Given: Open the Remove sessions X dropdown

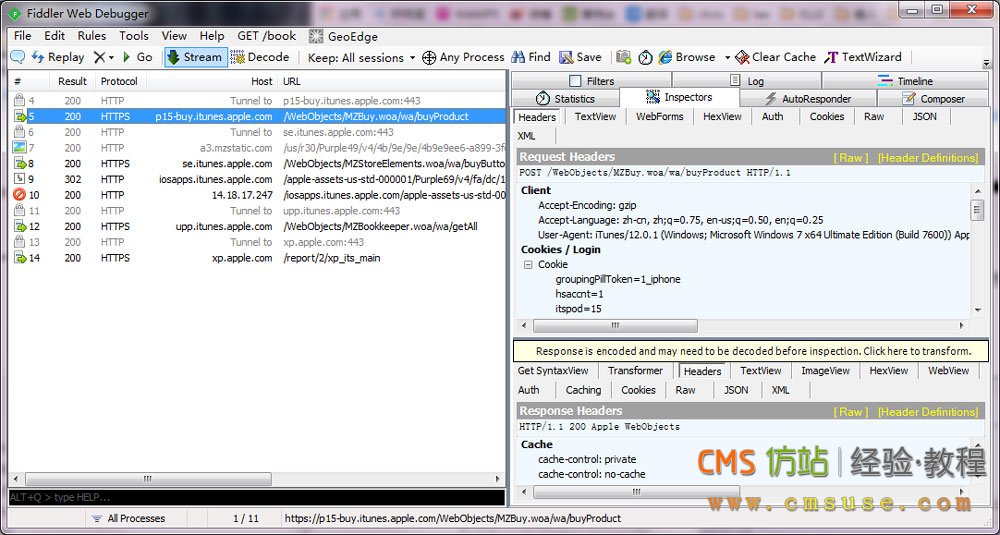Looking at the screenshot, I should pyautogui.click(x=103, y=57).
